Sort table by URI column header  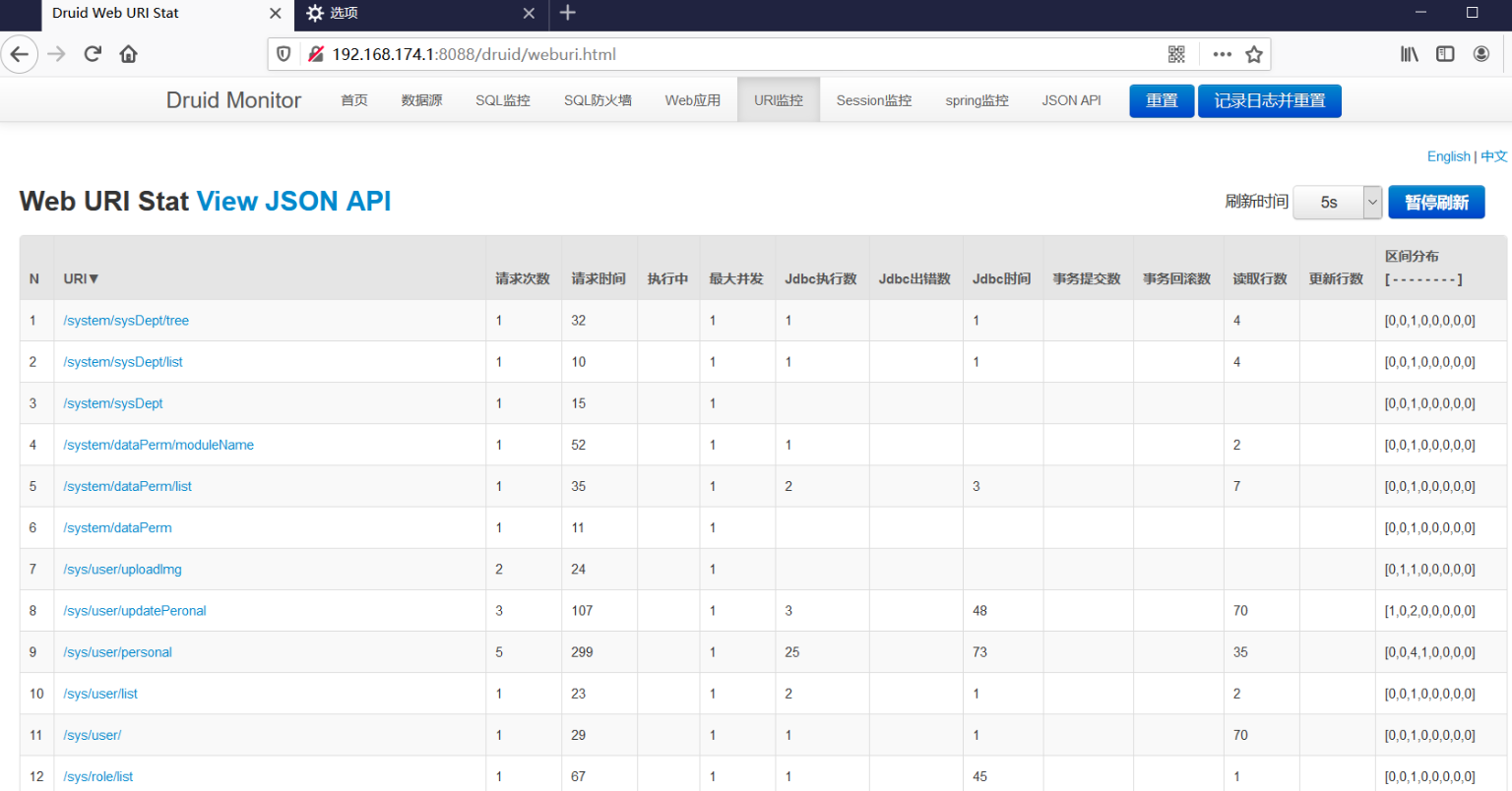pos(82,279)
